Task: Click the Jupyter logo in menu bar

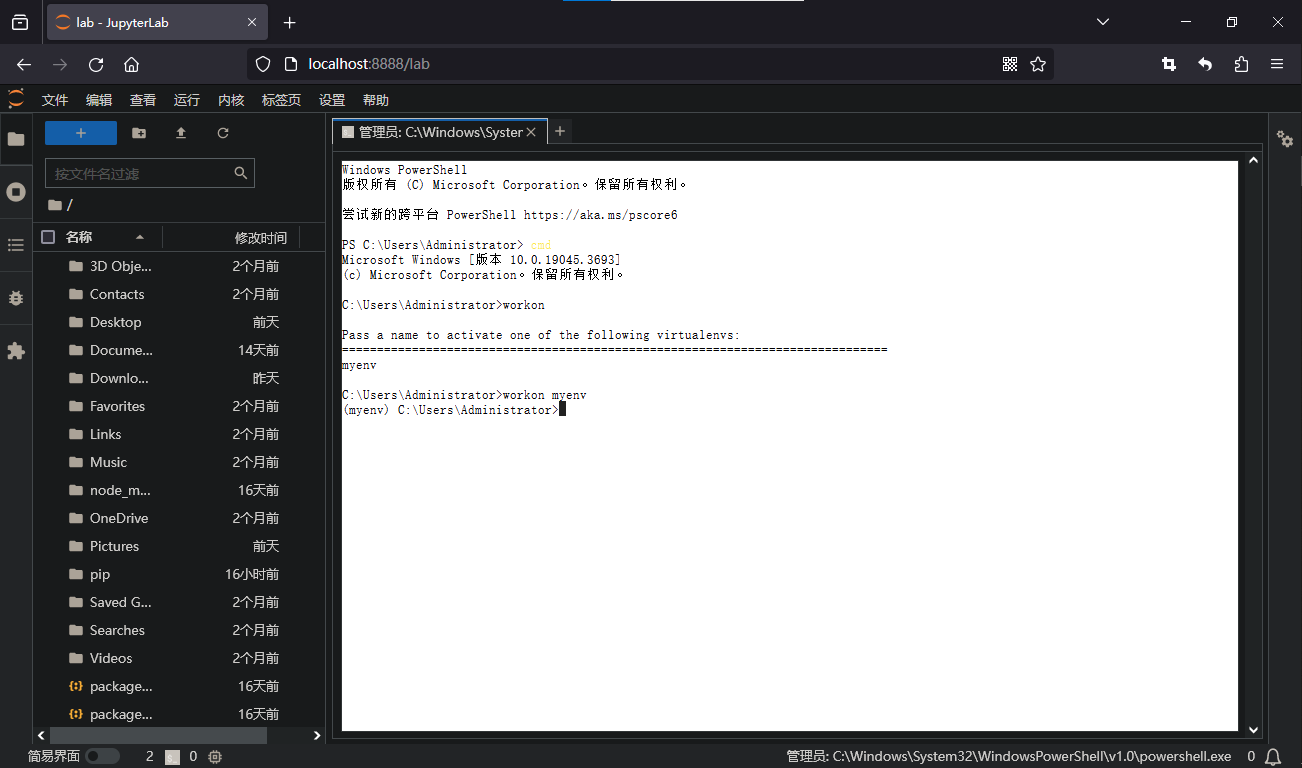Action: 16,99
